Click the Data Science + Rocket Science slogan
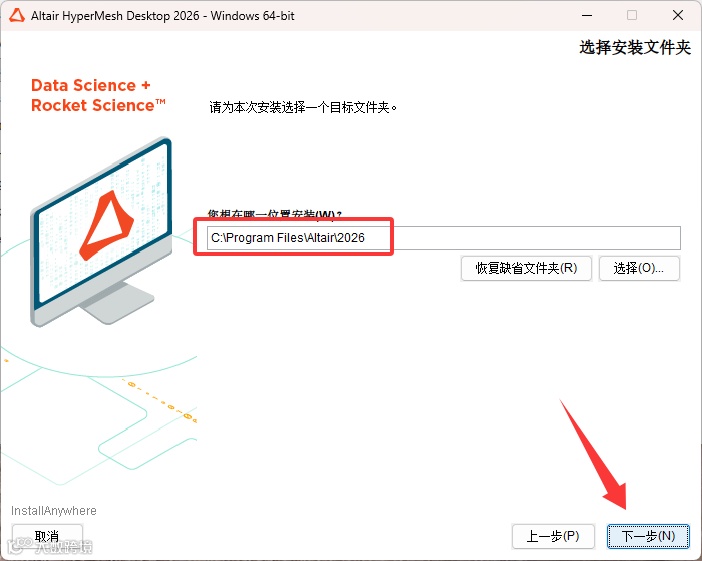 (x=98, y=95)
